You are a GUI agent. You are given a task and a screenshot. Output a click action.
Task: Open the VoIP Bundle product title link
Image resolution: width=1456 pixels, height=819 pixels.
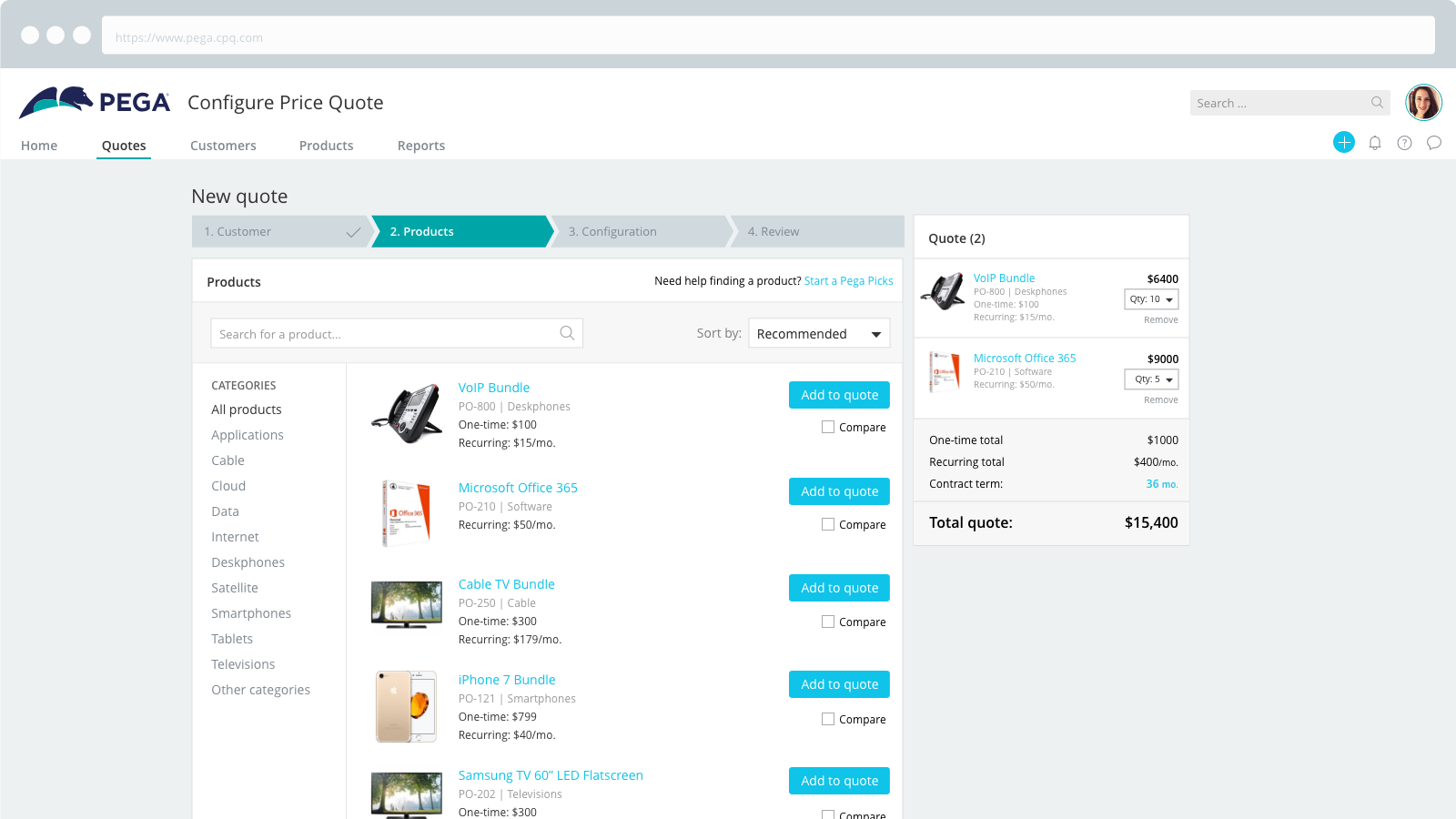tap(494, 388)
